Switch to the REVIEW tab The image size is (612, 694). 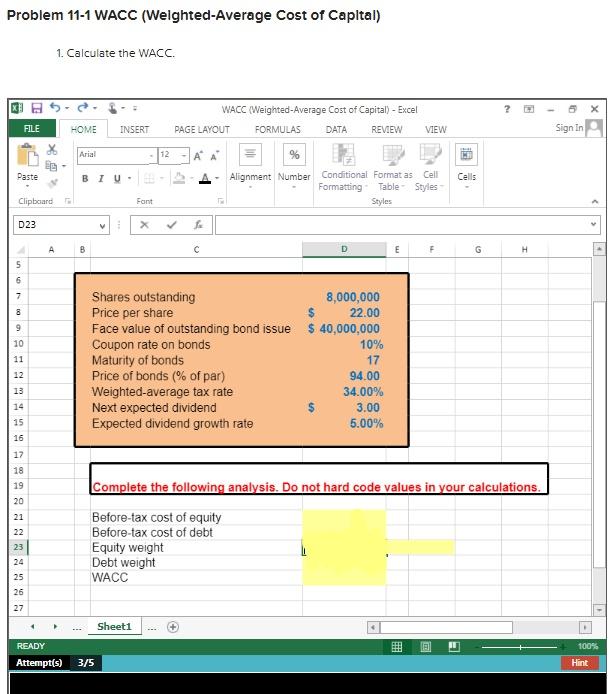386,130
